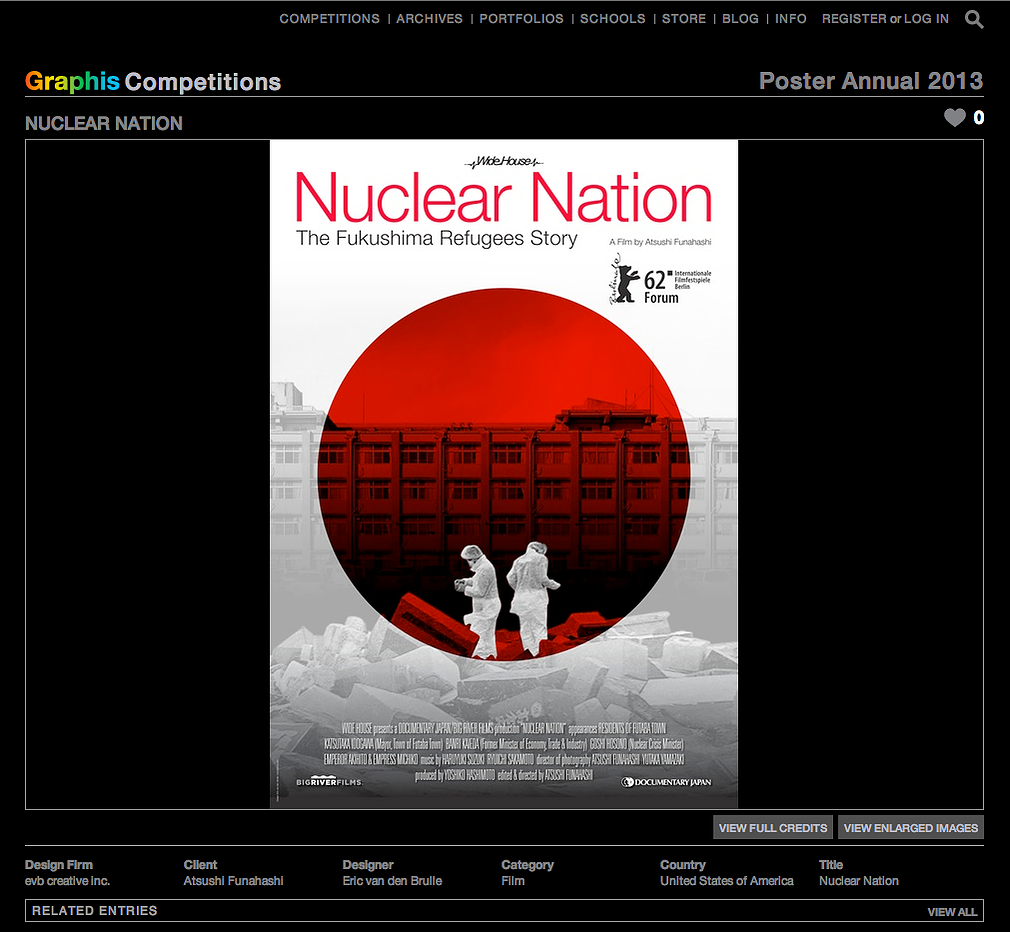Click the Country column label
This screenshot has width=1010, height=932.
pyautogui.click(x=683, y=864)
